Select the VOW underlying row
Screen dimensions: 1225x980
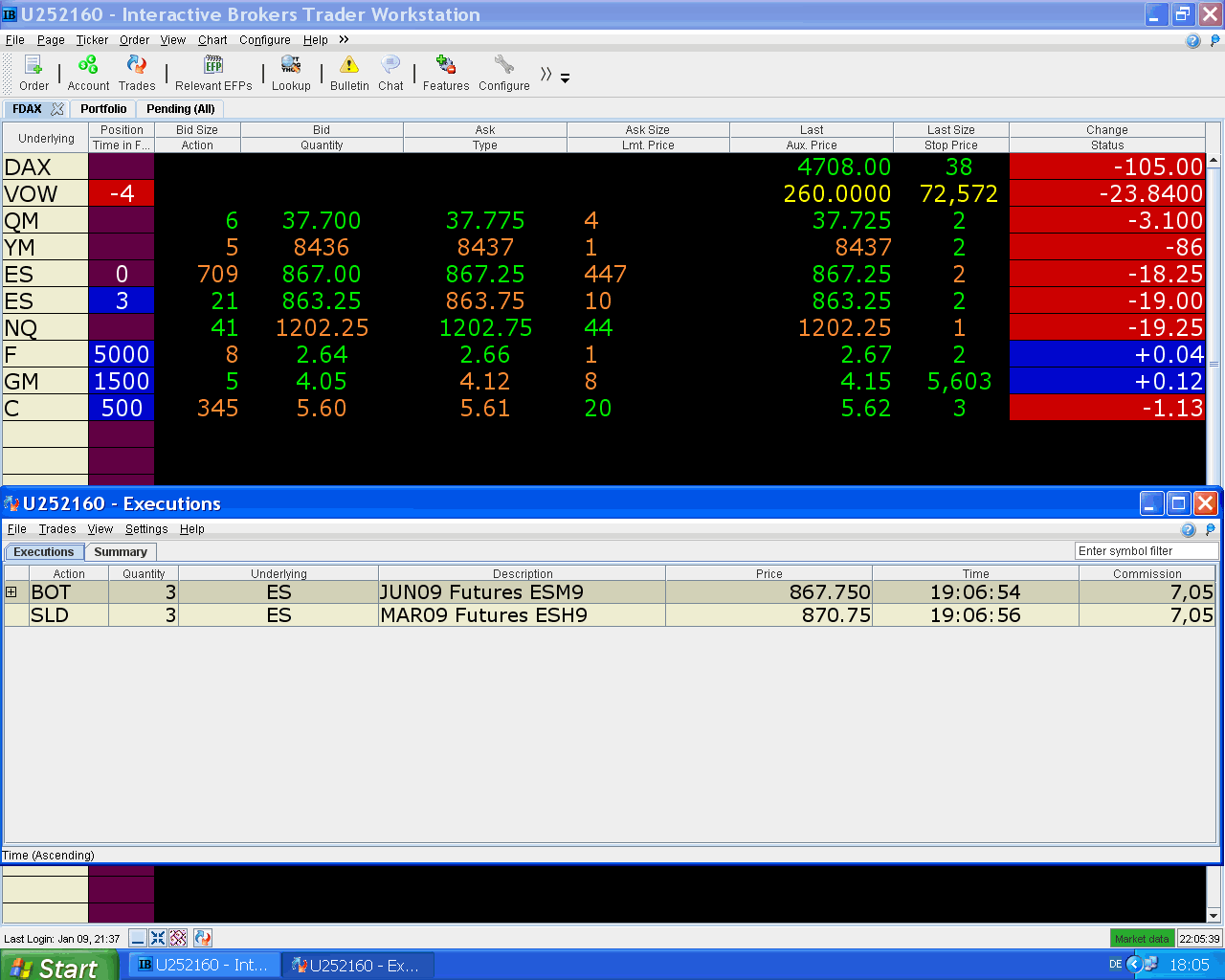coord(45,193)
